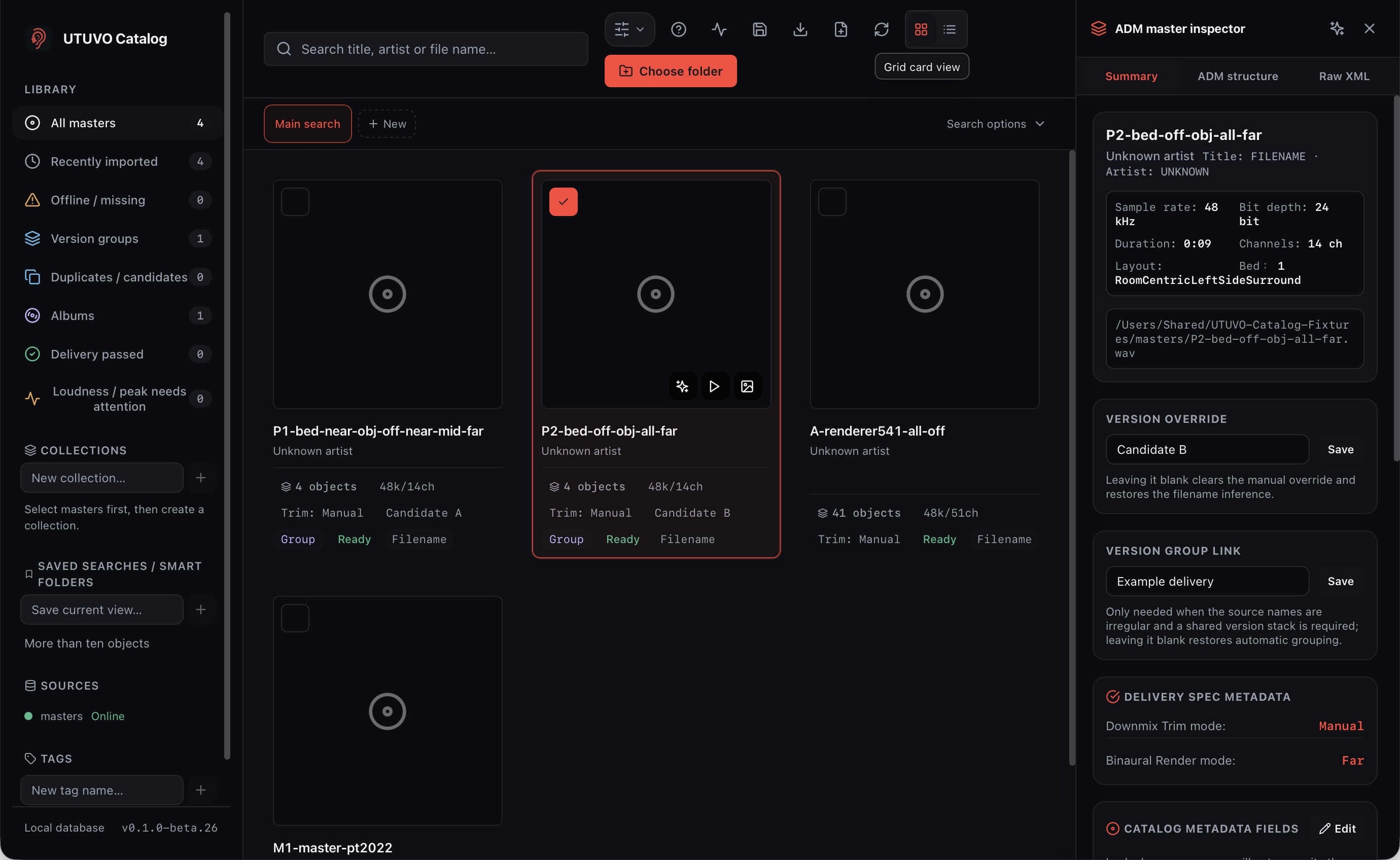Open Albums in library sidebar
Viewport: 1400px width, 860px height.
(x=118, y=316)
